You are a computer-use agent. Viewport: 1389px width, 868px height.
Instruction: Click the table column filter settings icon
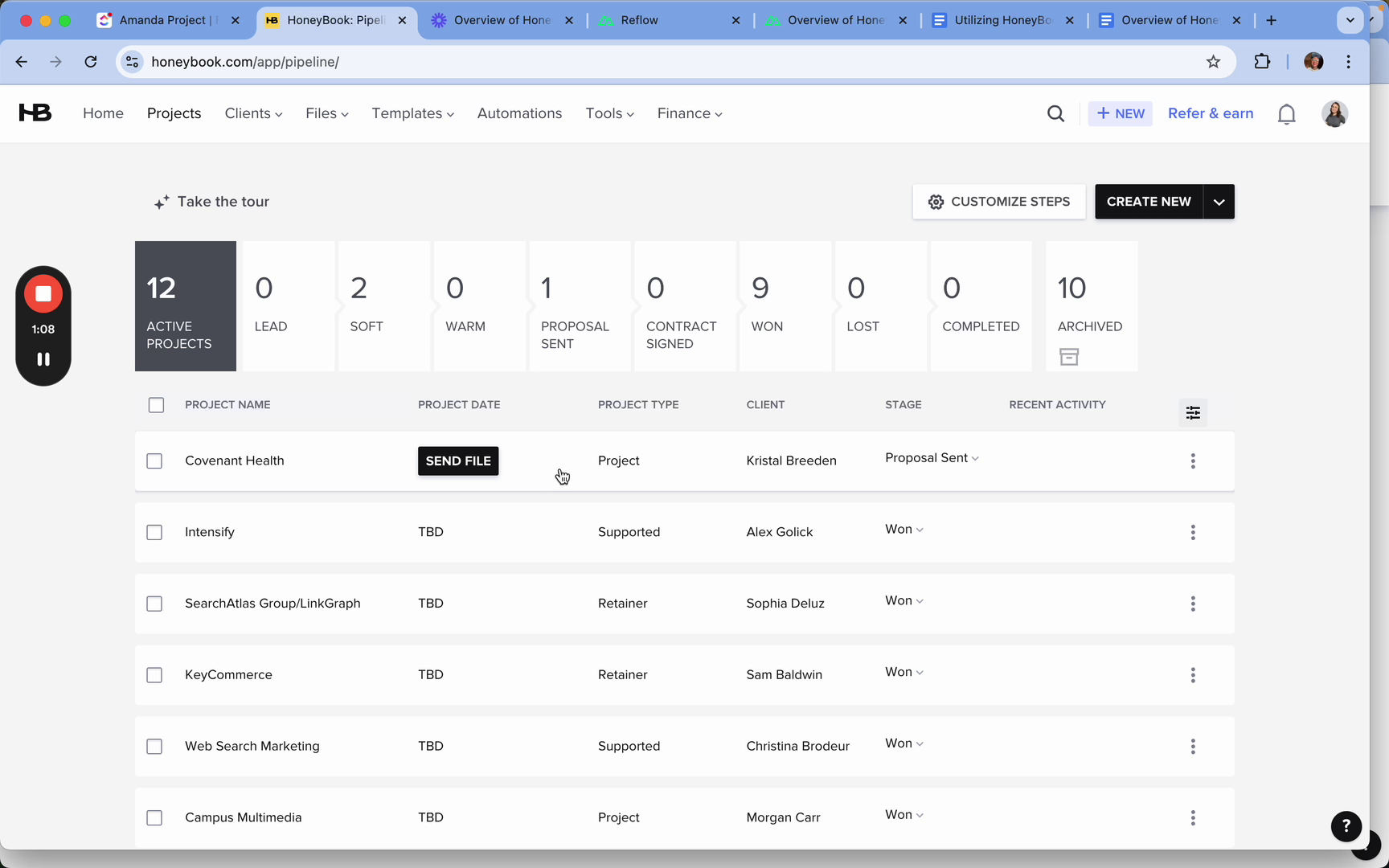1193,412
